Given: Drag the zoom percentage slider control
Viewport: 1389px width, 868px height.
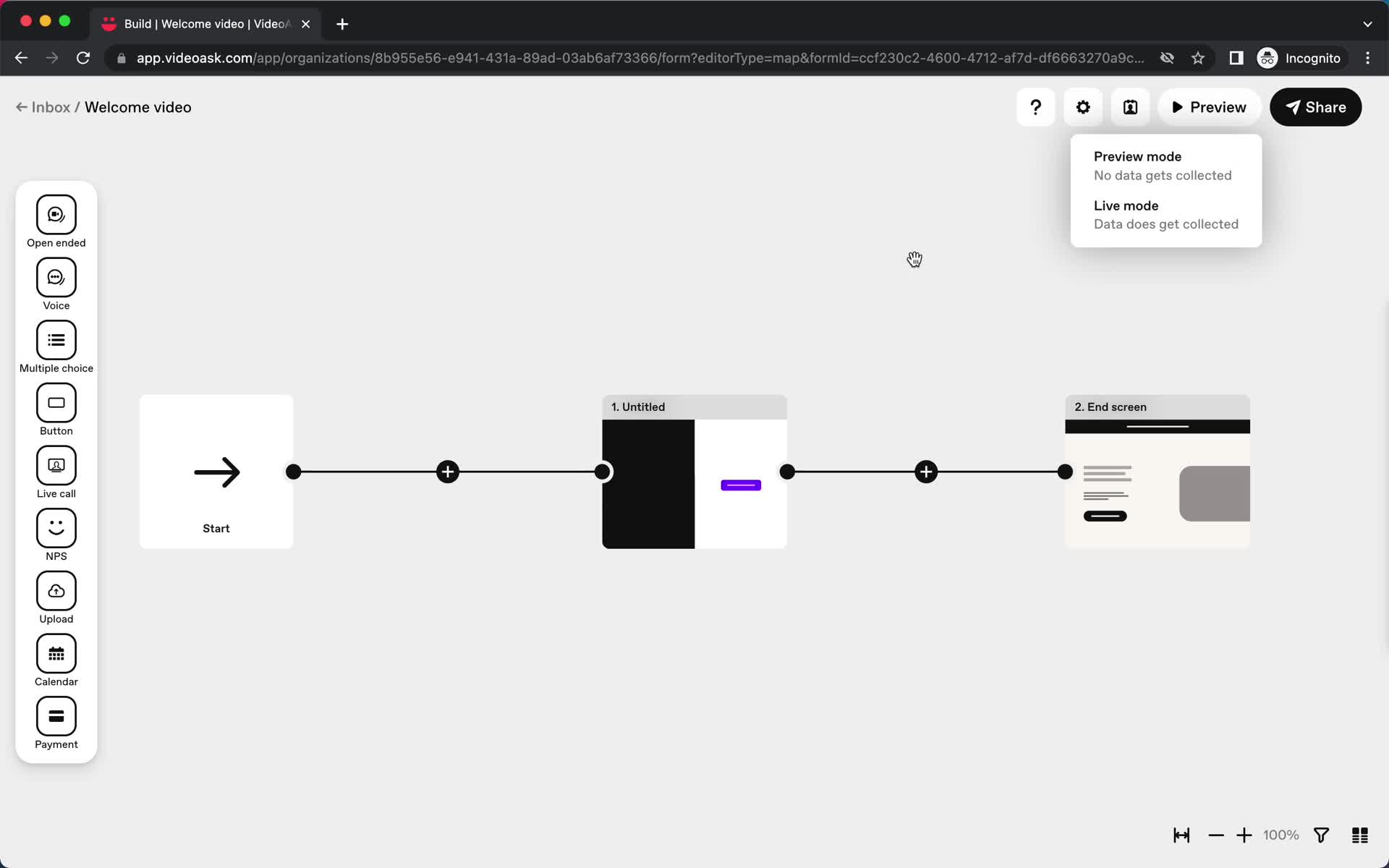Looking at the screenshot, I should (1281, 834).
